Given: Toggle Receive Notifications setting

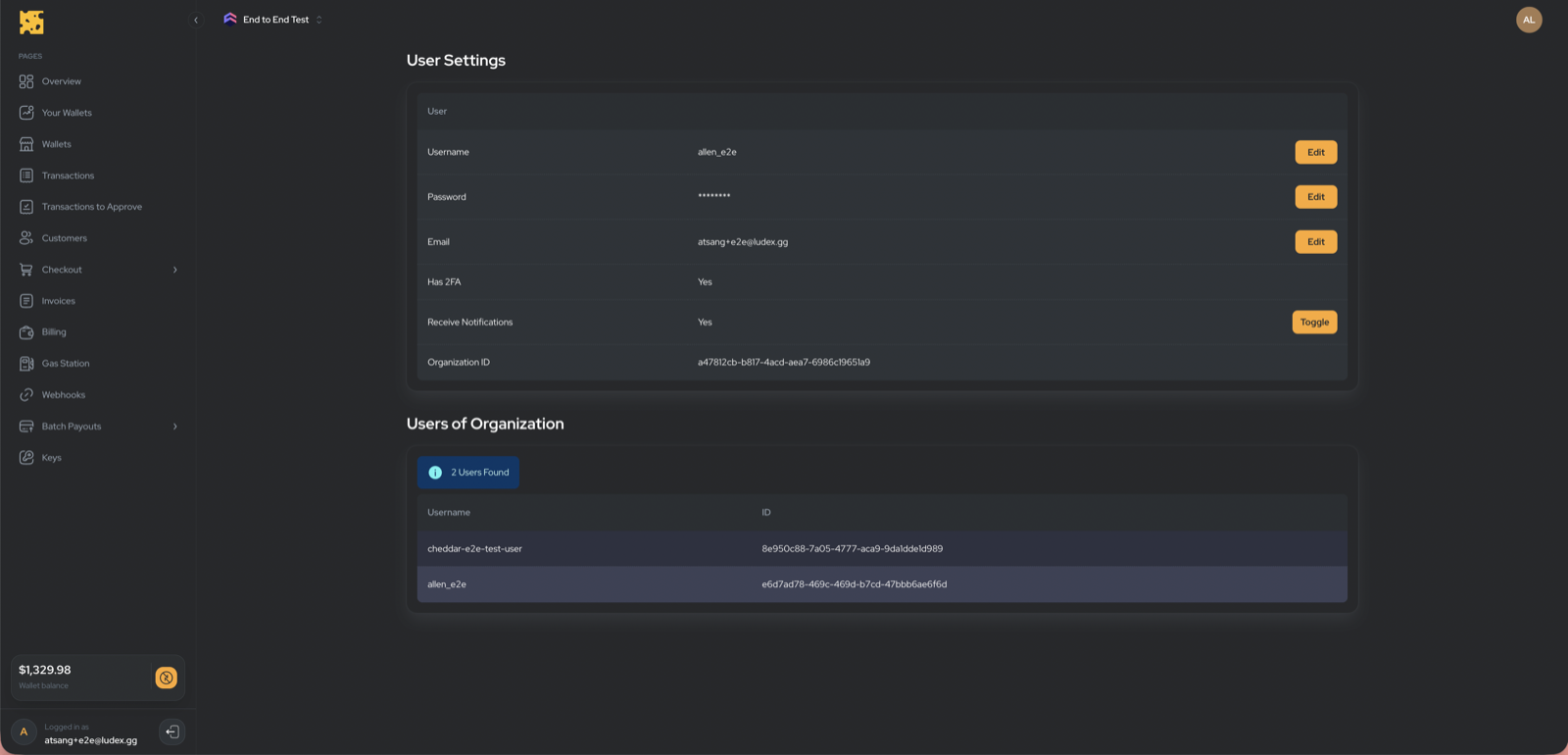Looking at the screenshot, I should tap(1314, 322).
